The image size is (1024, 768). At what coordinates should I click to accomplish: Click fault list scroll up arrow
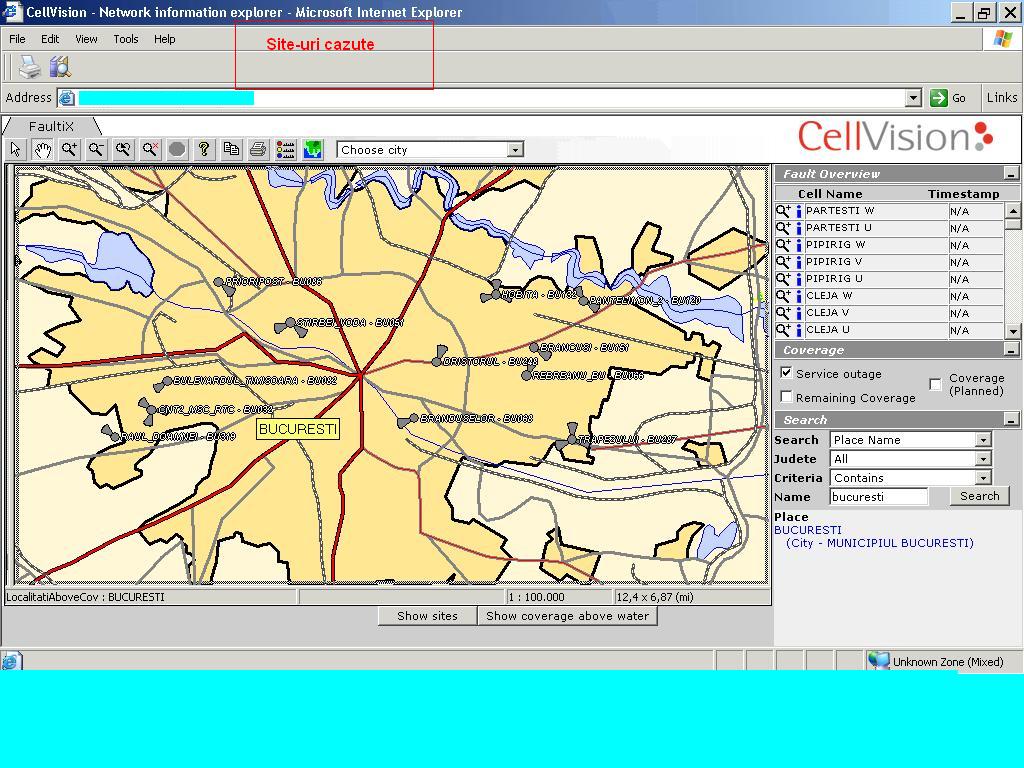pos(1012,210)
